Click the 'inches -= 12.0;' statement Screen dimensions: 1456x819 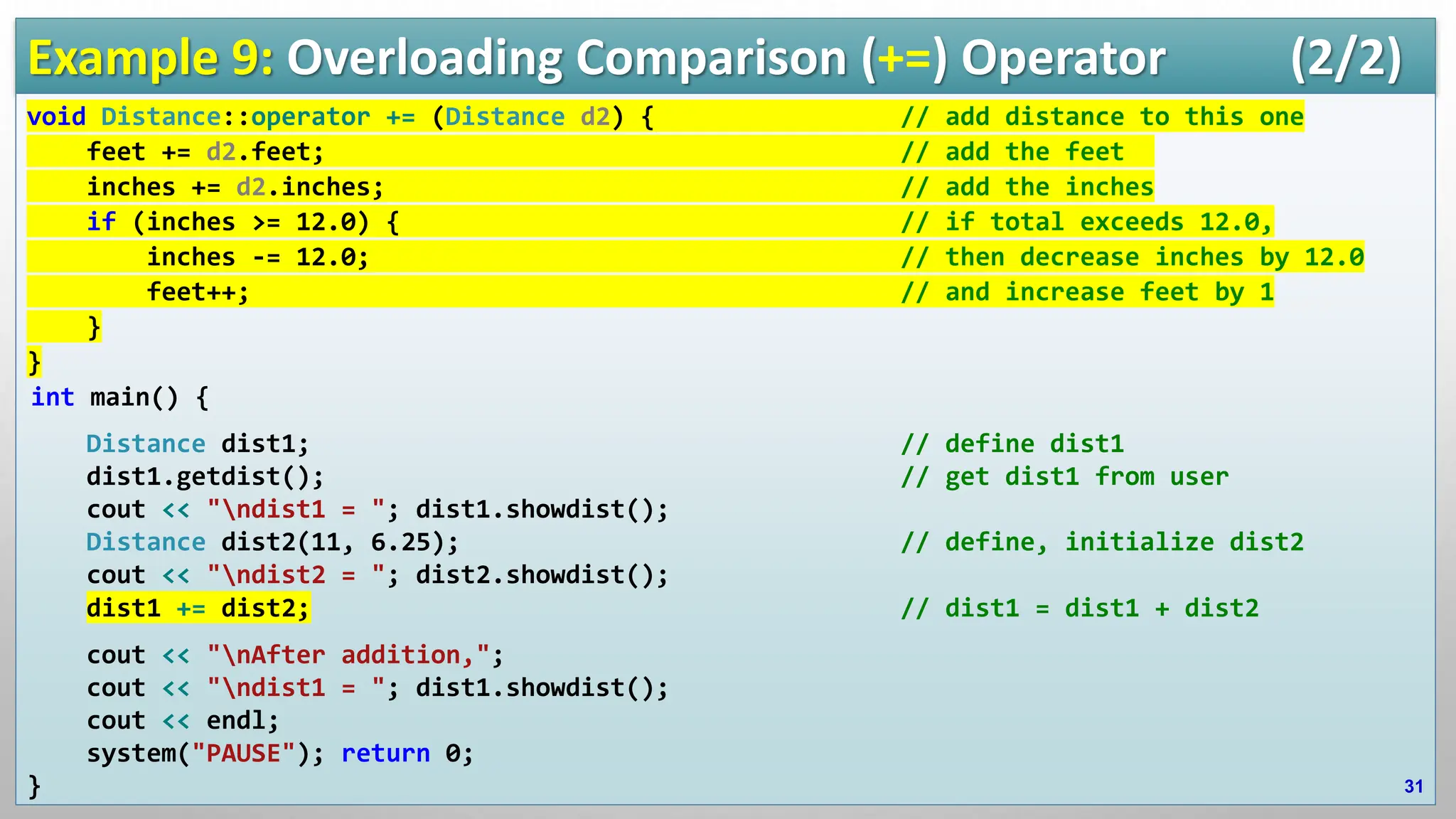[x=257, y=257]
